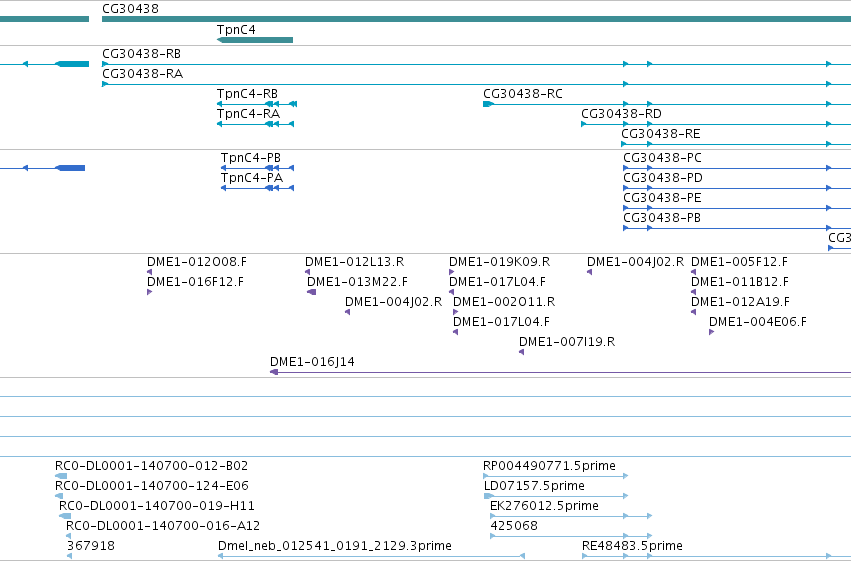Select transcript CG30438-RA label

[143, 74]
